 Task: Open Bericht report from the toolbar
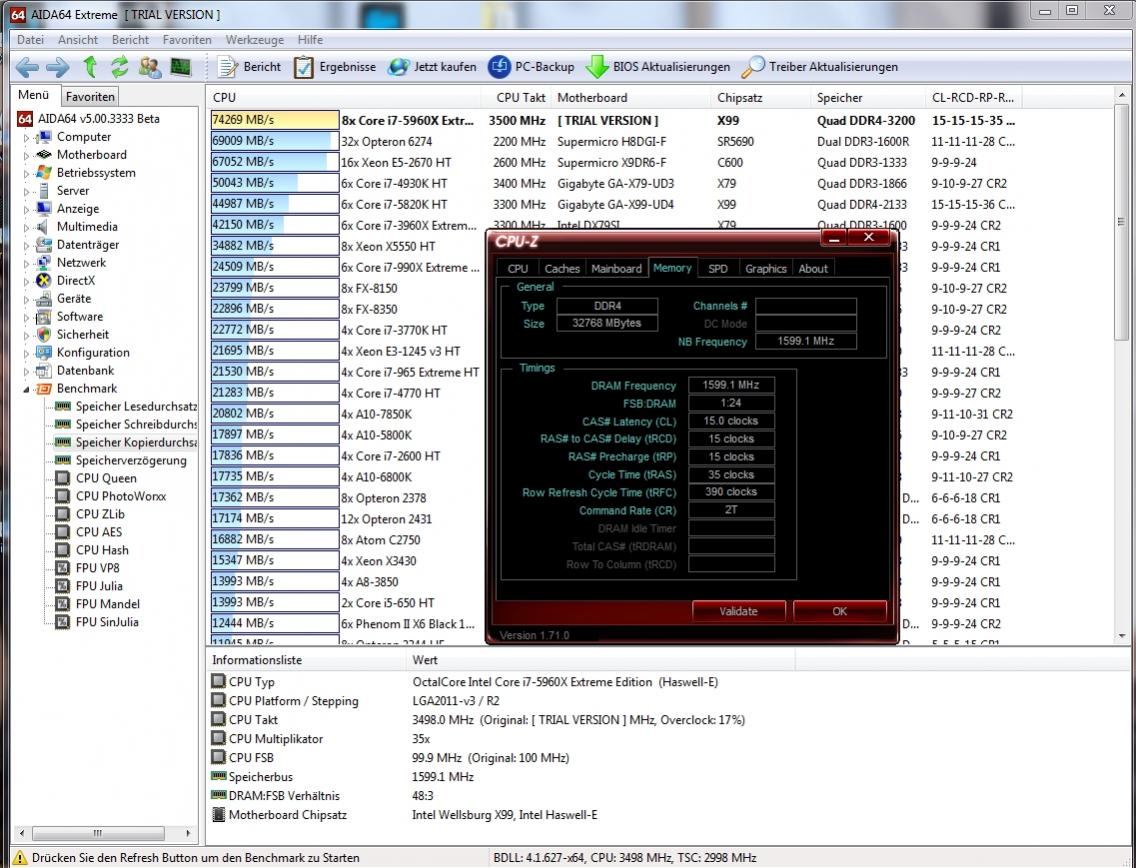(249, 67)
